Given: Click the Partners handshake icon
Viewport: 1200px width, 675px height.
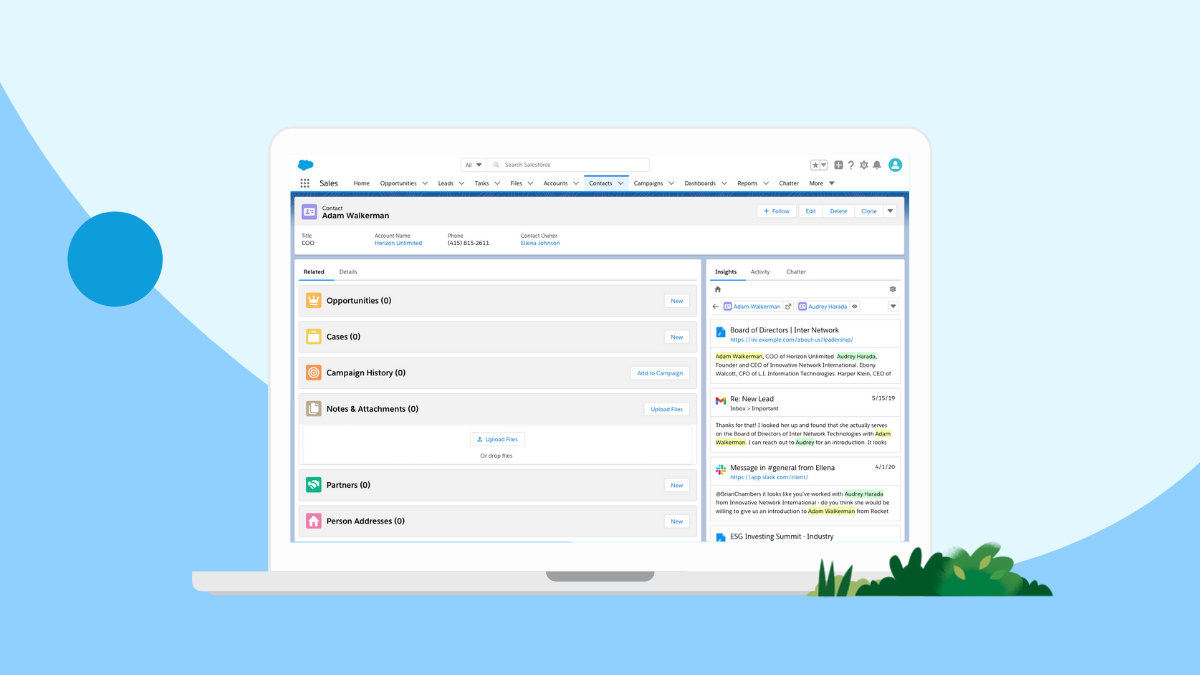Looking at the screenshot, I should pos(313,485).
